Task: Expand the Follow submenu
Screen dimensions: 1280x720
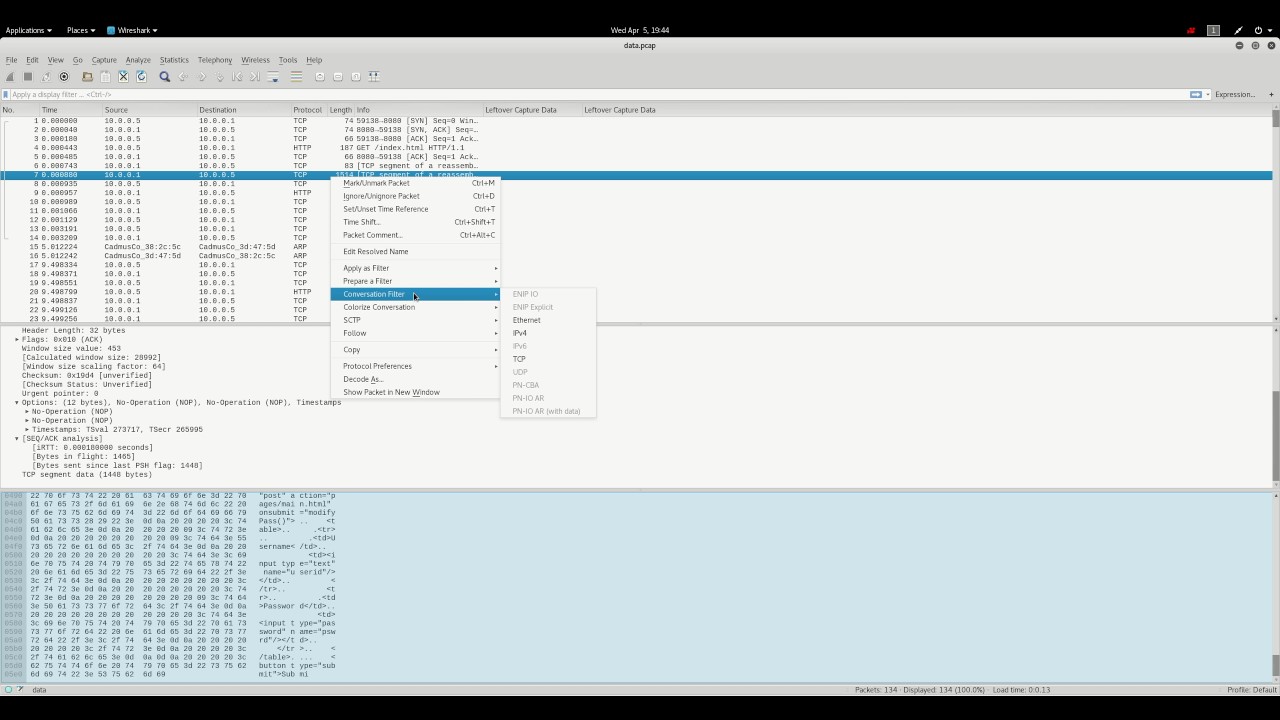Action: point(415,333)
